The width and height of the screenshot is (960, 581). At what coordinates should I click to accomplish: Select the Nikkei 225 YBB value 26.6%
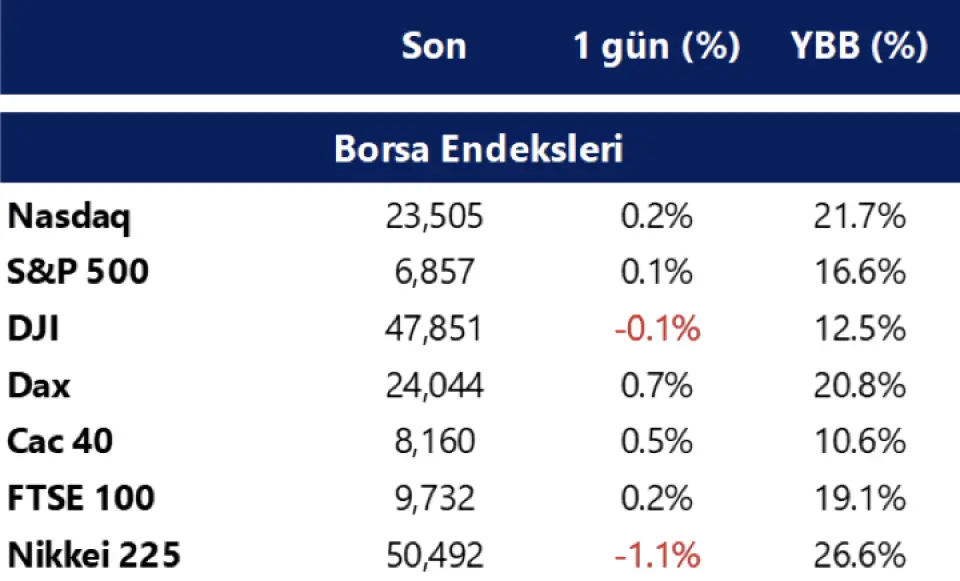(860, 554)
